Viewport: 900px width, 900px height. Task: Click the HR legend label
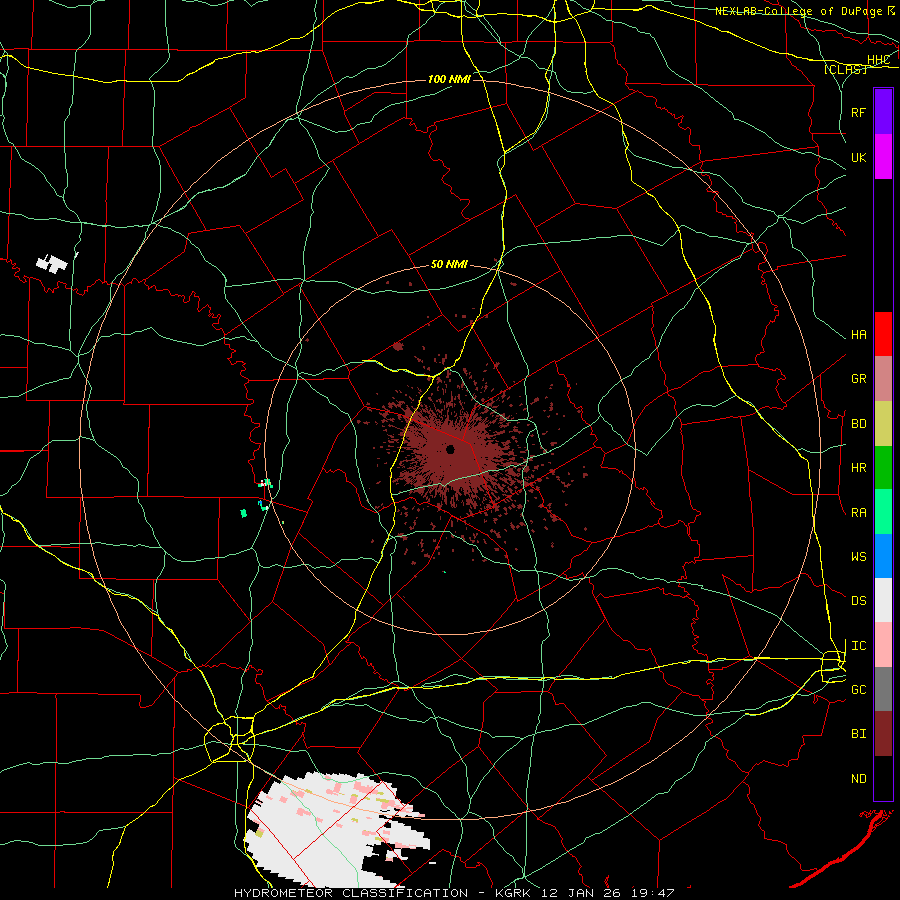tap(859, 468)
